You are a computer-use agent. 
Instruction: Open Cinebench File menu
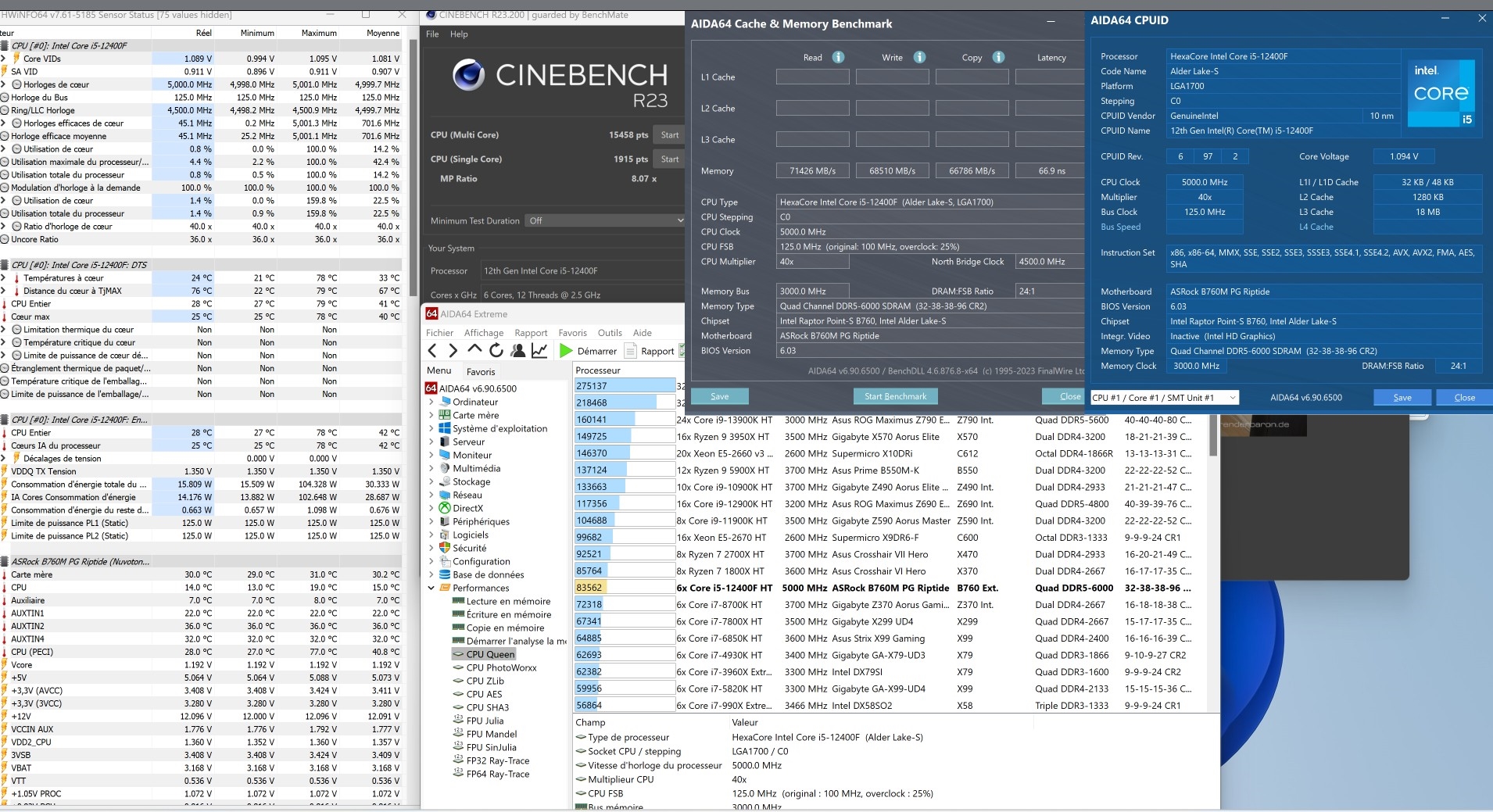(432, 34)
